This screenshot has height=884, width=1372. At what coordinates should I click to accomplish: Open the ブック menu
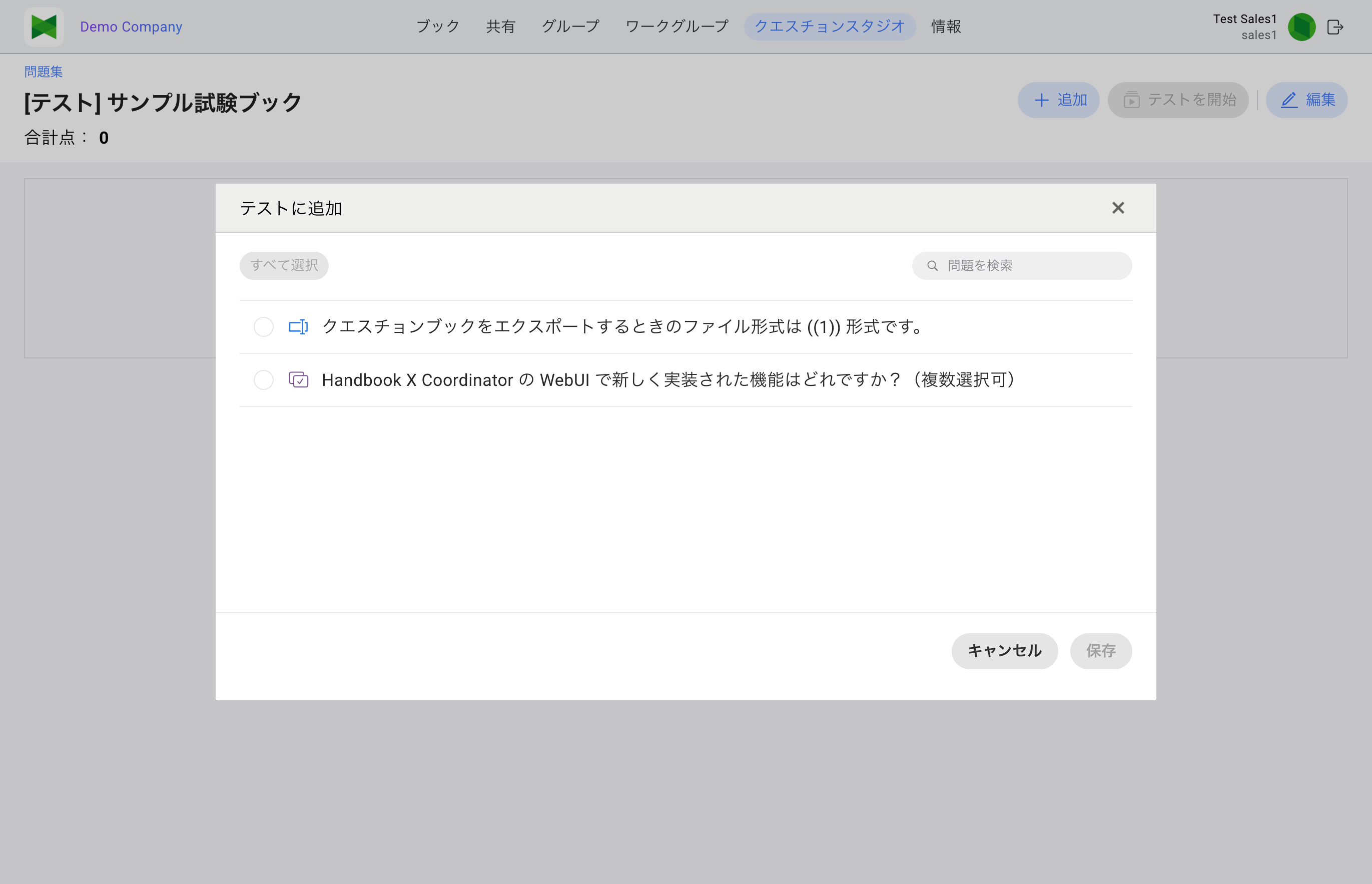(438, 27)
